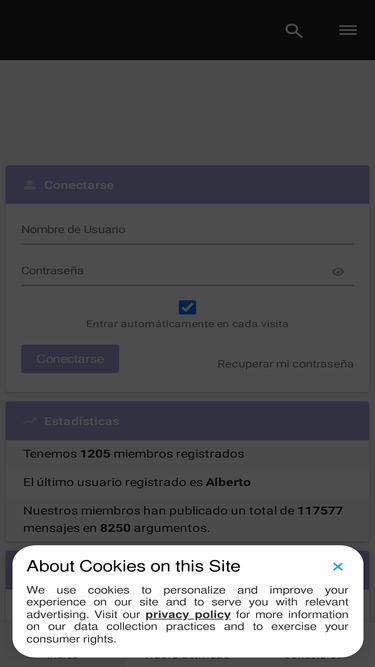Open the profile of user Alberto
Image resolution: width=375 pixels, height=667 pixels.
pyautogui.click(x=228, y=482)
